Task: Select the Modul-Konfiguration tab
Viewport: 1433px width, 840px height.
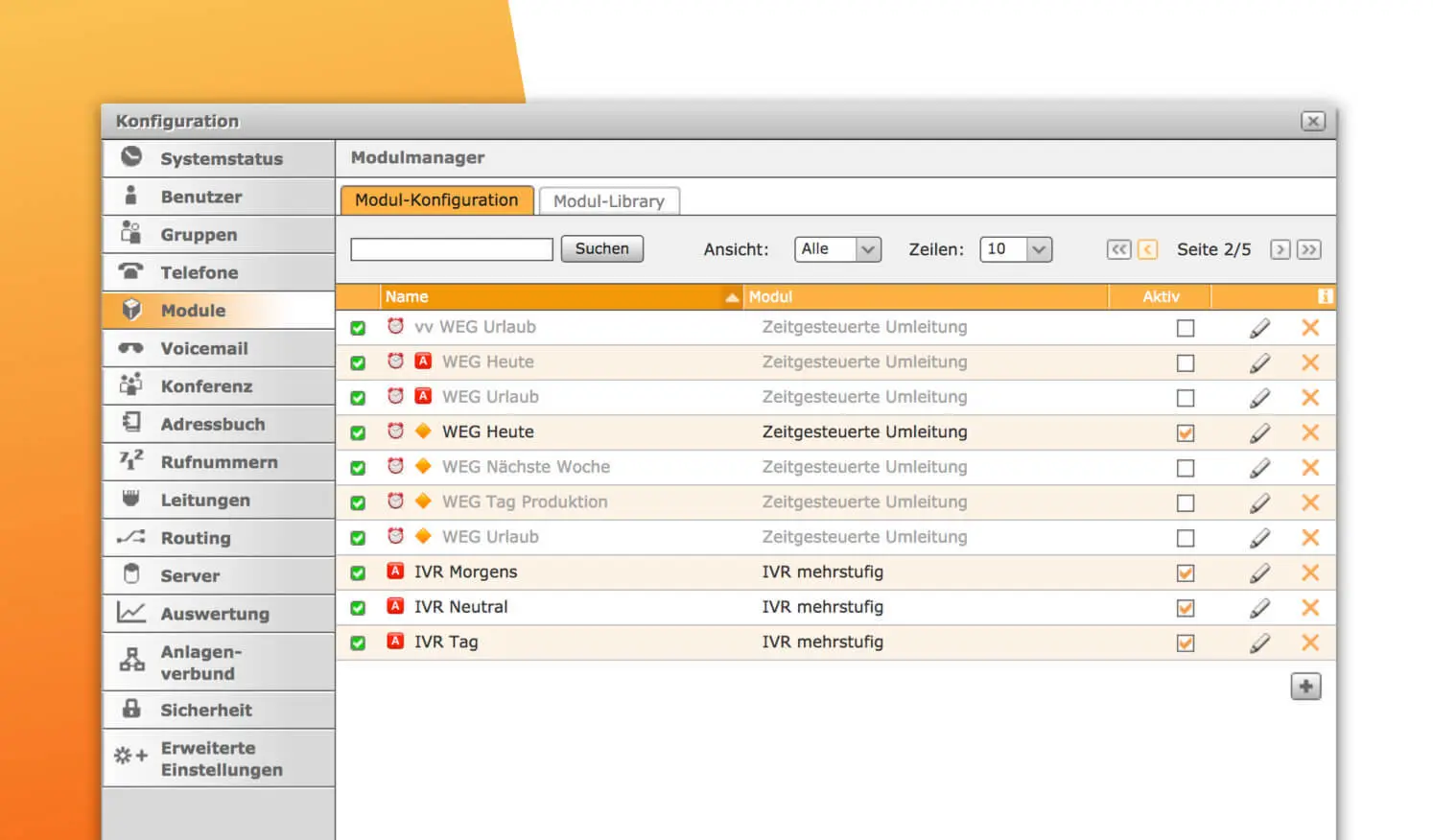Action: point(436,200)
